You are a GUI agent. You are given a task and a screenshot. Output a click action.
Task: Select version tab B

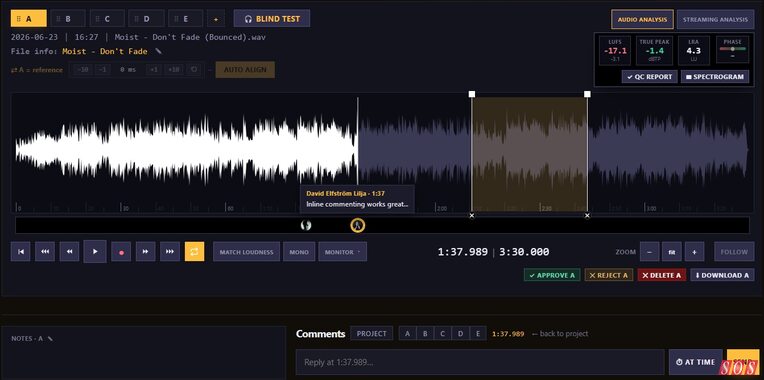pos(68,19)
